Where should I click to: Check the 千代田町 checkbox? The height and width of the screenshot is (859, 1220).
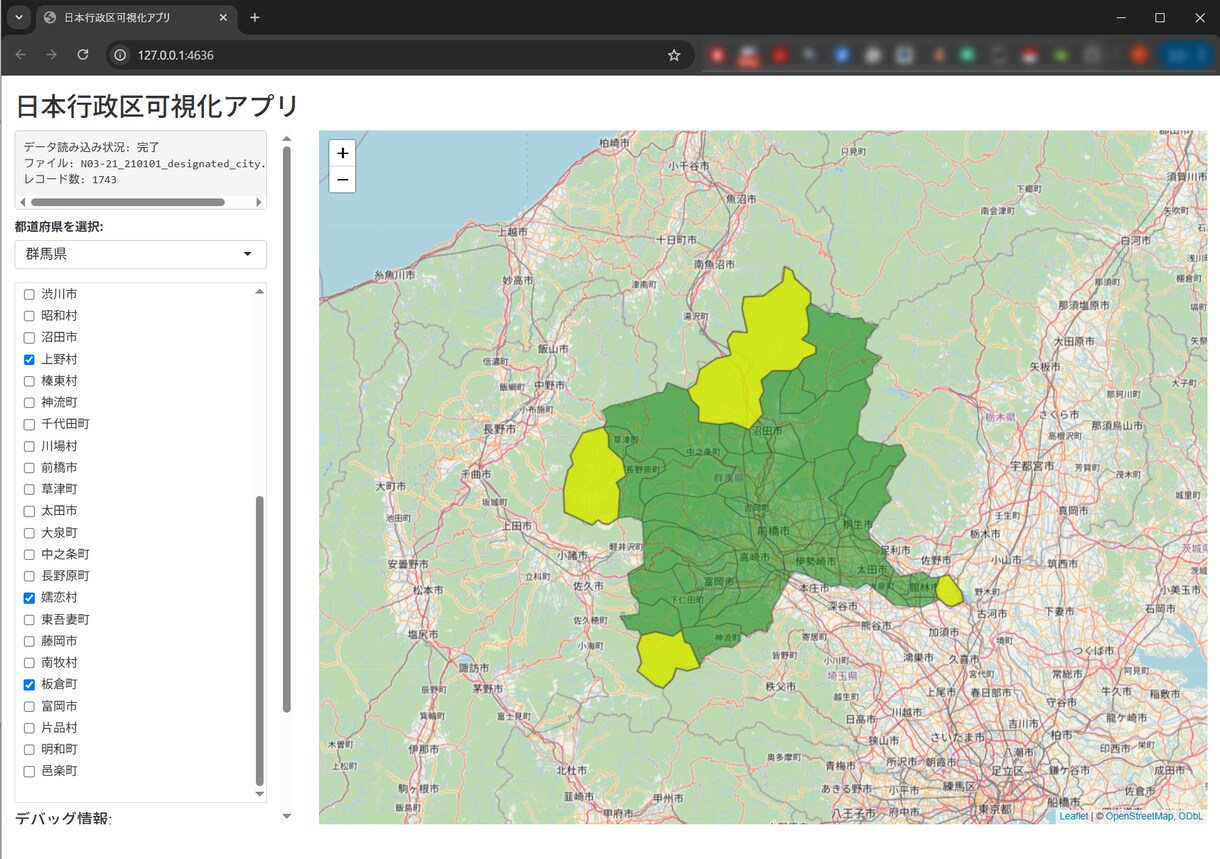click(29, 424)
